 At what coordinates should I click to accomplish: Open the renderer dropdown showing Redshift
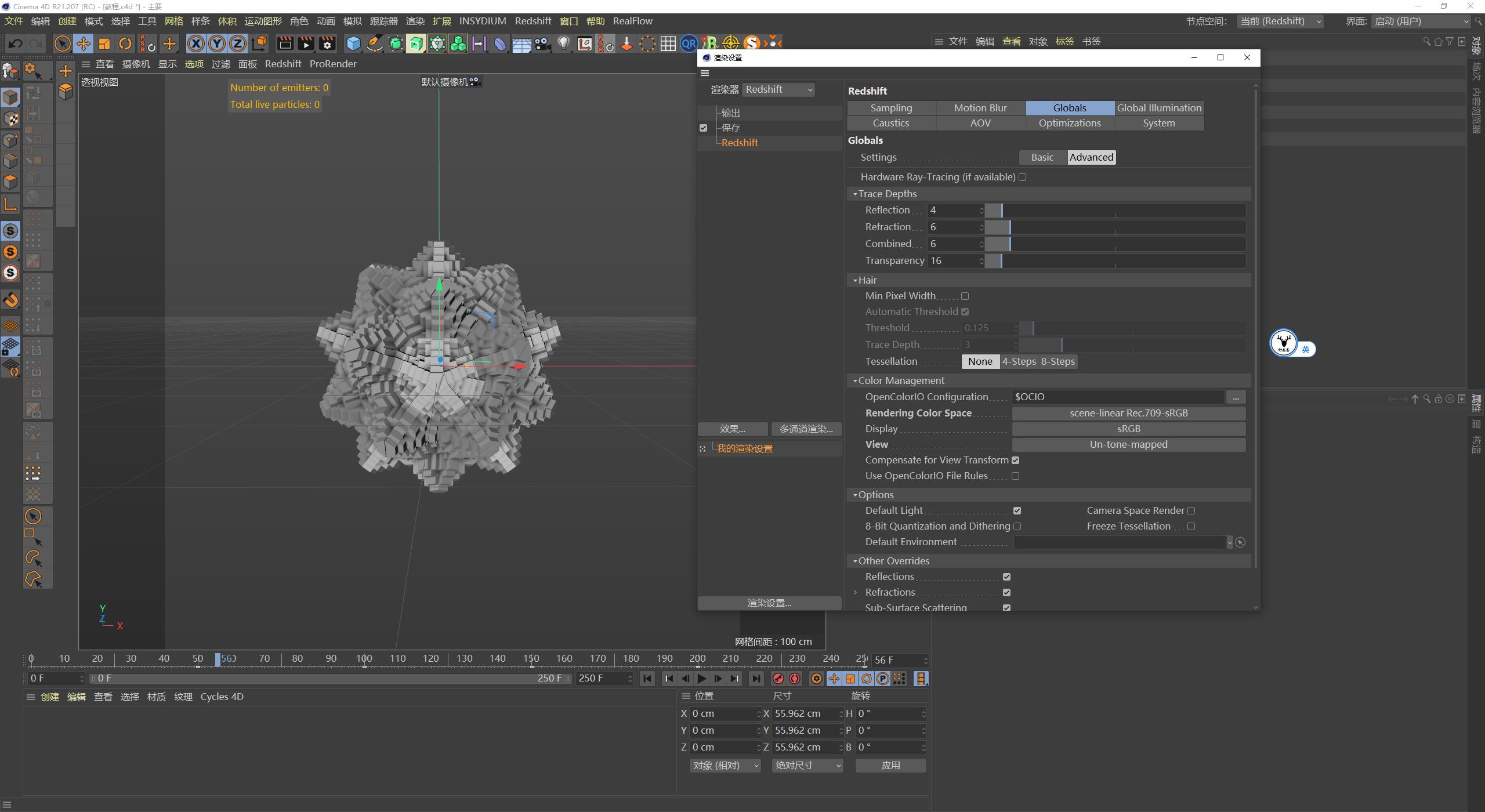(778, 89)
